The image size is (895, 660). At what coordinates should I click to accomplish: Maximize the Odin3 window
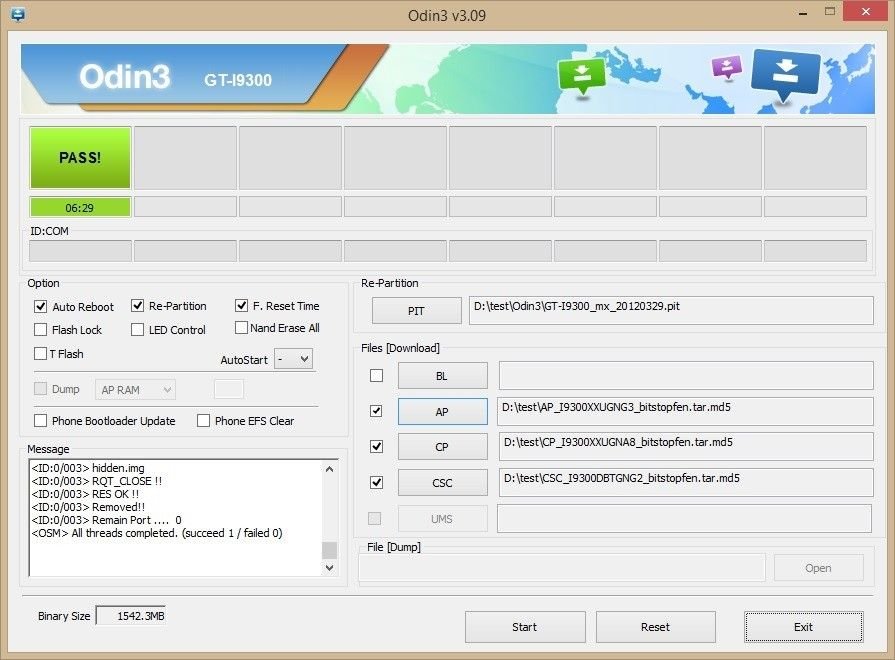tap(830, 11)
